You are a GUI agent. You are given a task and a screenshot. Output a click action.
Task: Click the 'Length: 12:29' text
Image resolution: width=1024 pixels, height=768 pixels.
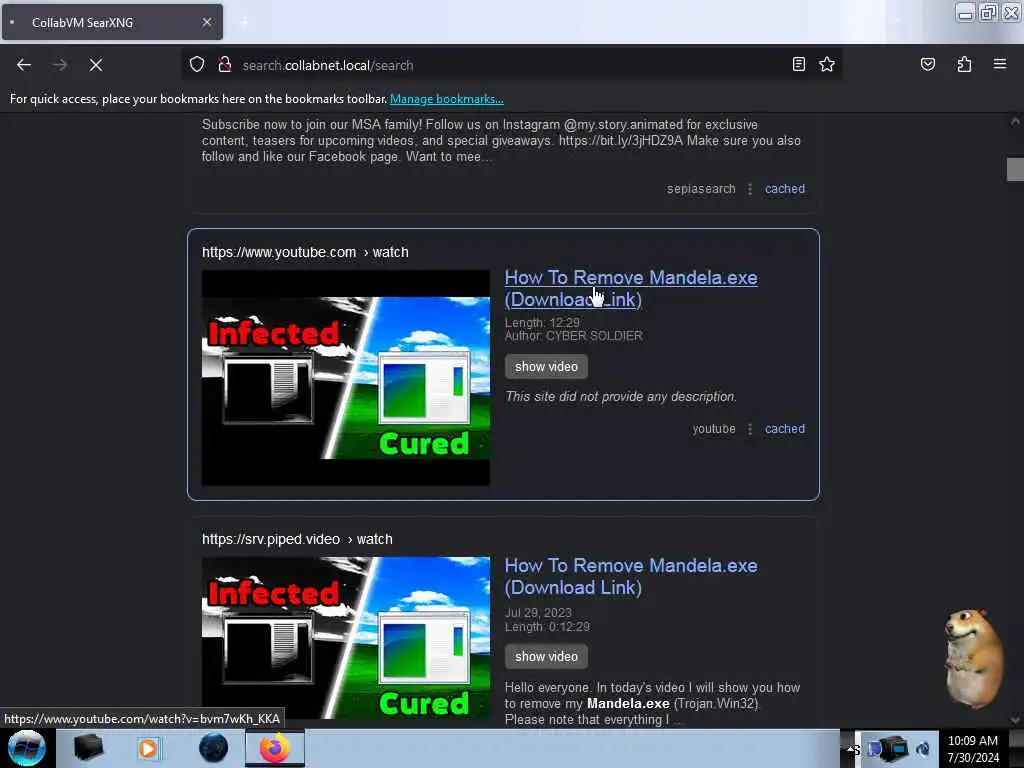point(542,323)
